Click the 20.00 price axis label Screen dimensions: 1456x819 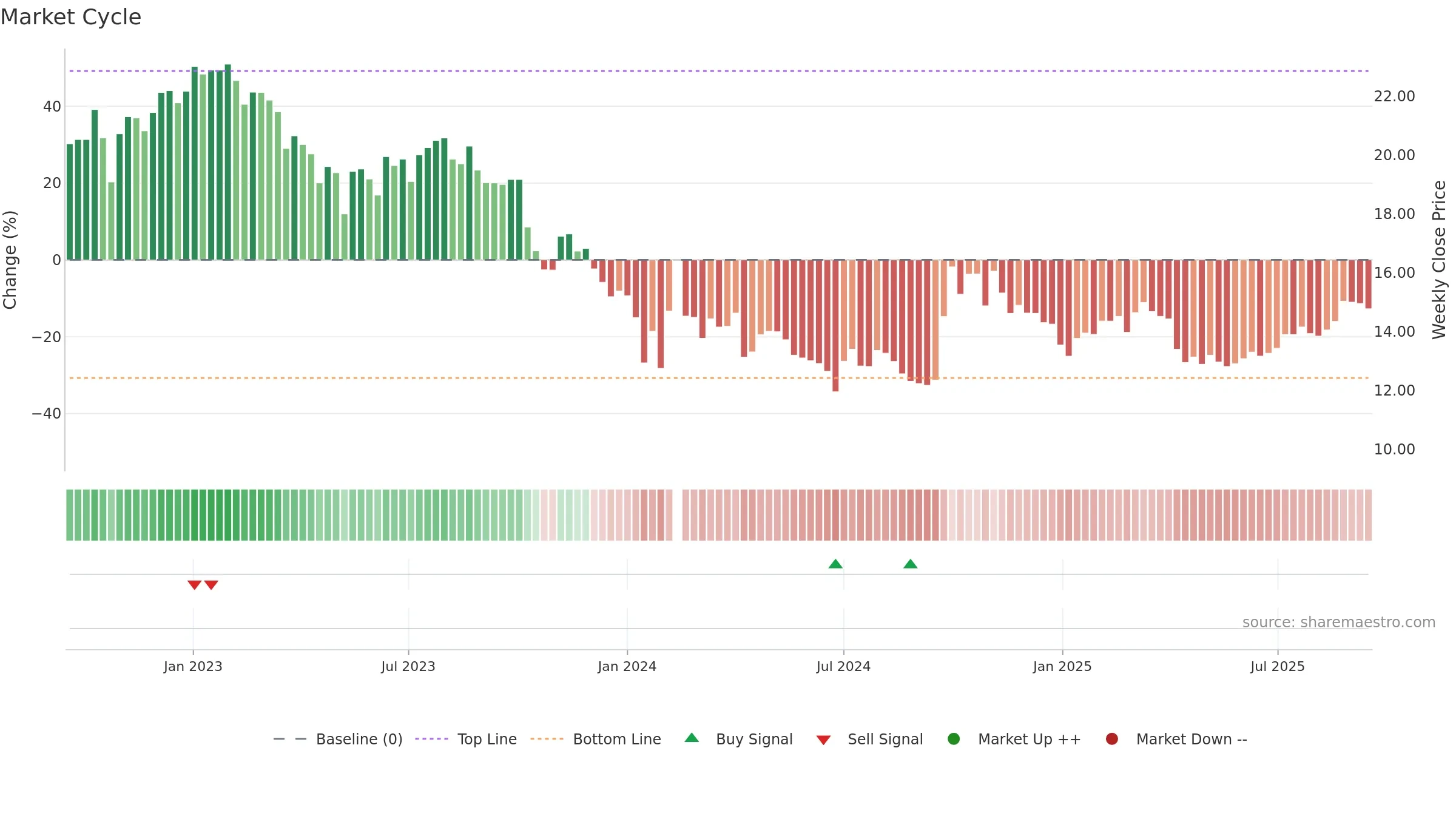pyautogui.click(x=1394, y=155)
